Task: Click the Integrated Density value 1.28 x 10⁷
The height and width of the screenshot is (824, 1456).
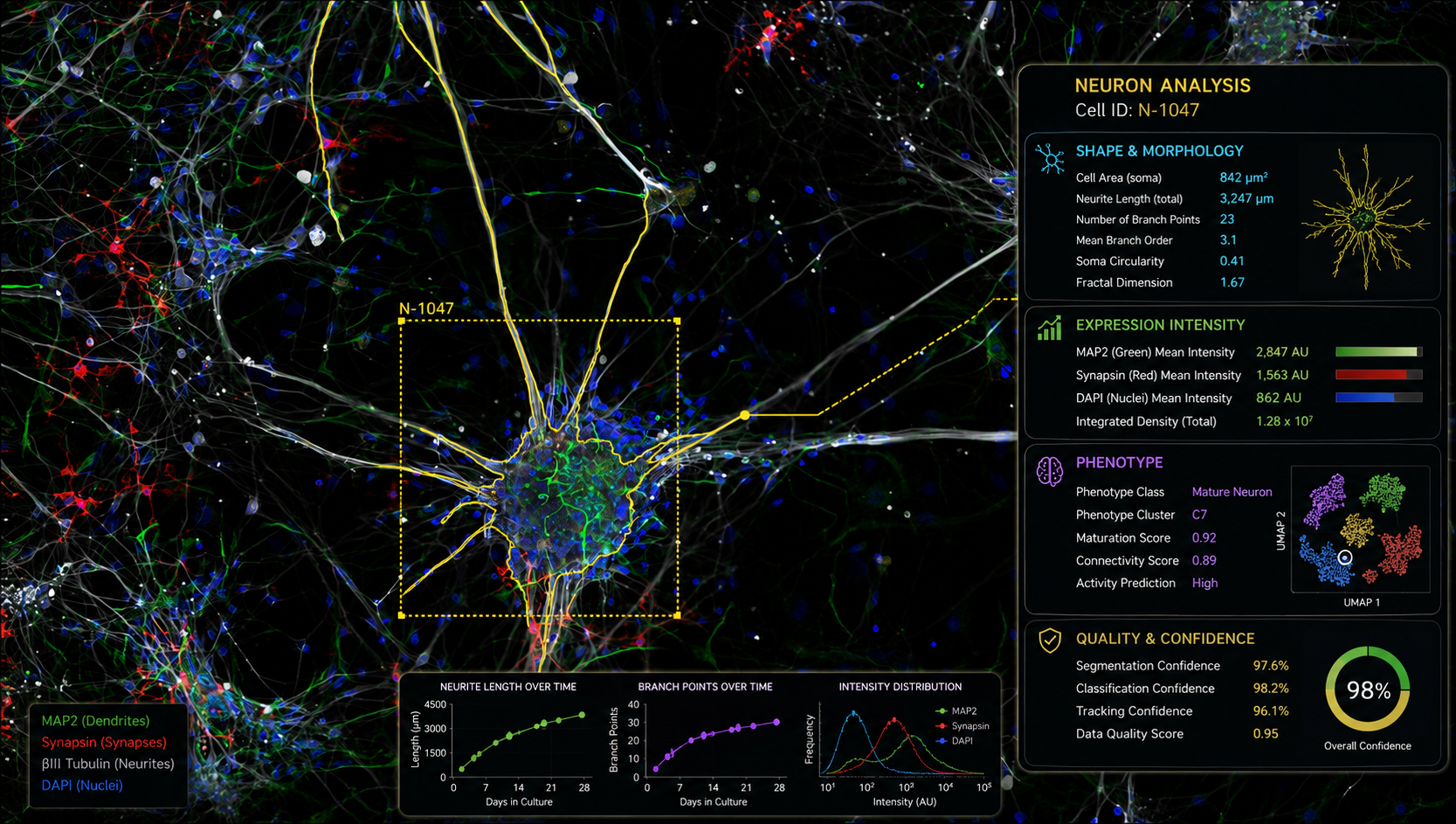Action: (x=1284, y=421)
